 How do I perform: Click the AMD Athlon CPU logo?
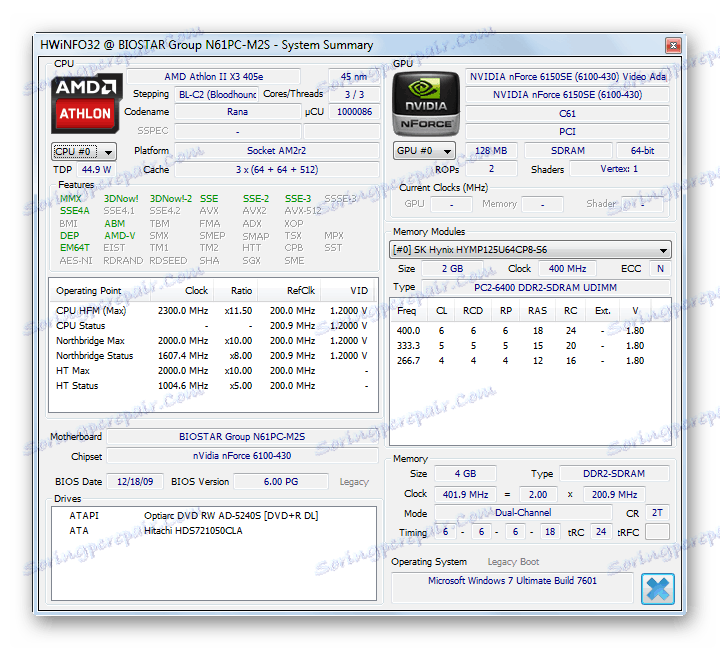coord(87,103)
